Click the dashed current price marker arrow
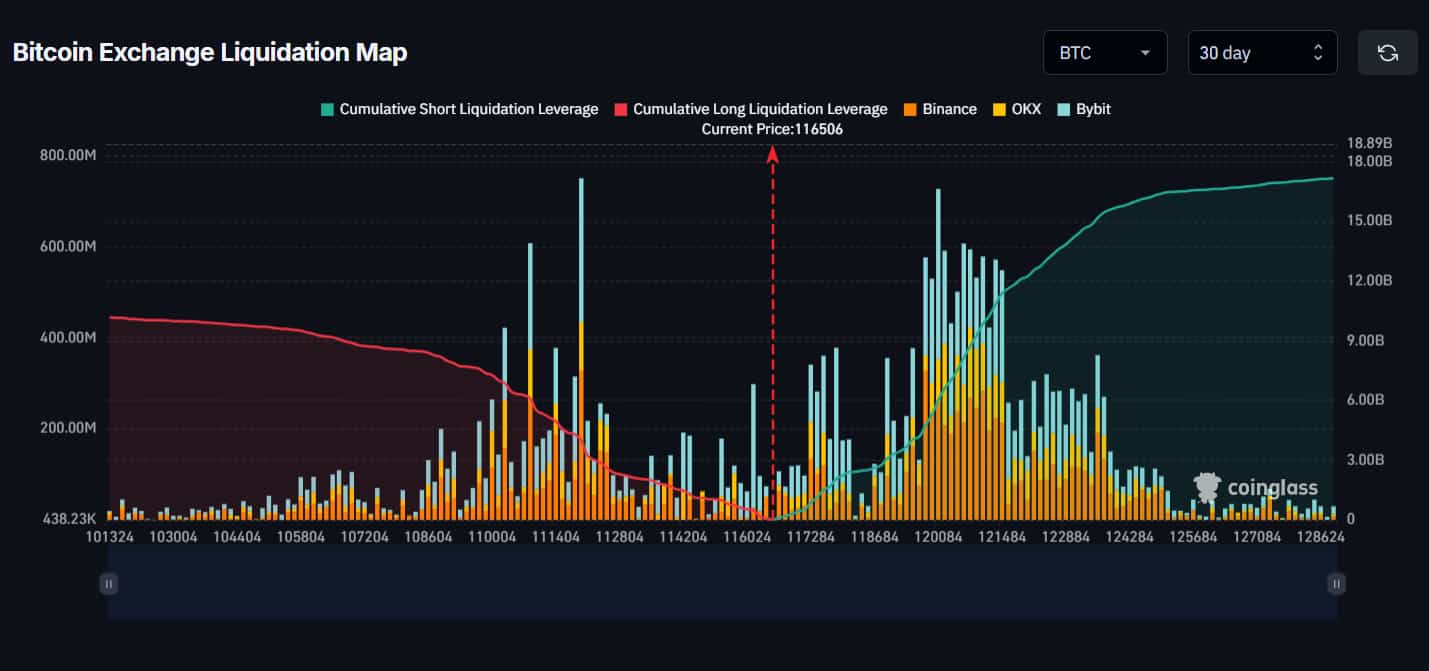Image resolution: width=1429 pixels, height=671 pixels. (x=771, y=155)
